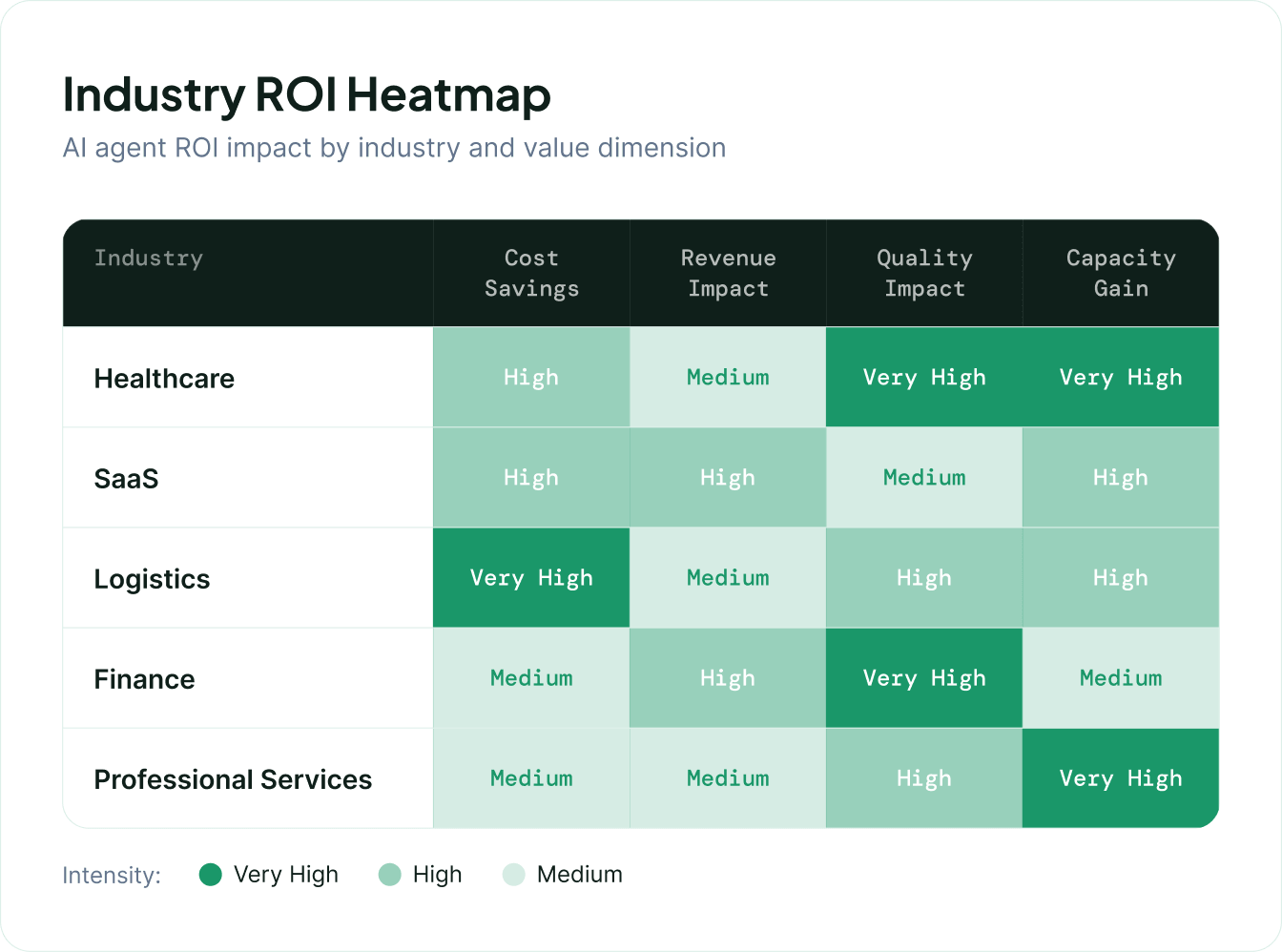Screen dimensions: 1282x952
Task: Click the Cost Savings column header
Action: coord(531,273)
